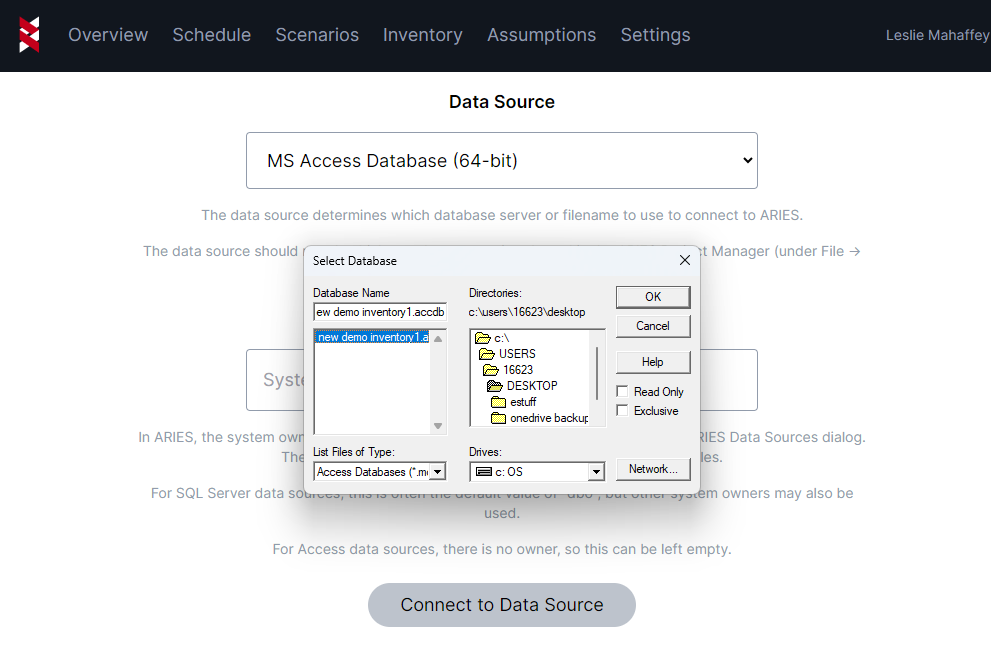Click the app logo in the navbar

(x=29, y=35)
